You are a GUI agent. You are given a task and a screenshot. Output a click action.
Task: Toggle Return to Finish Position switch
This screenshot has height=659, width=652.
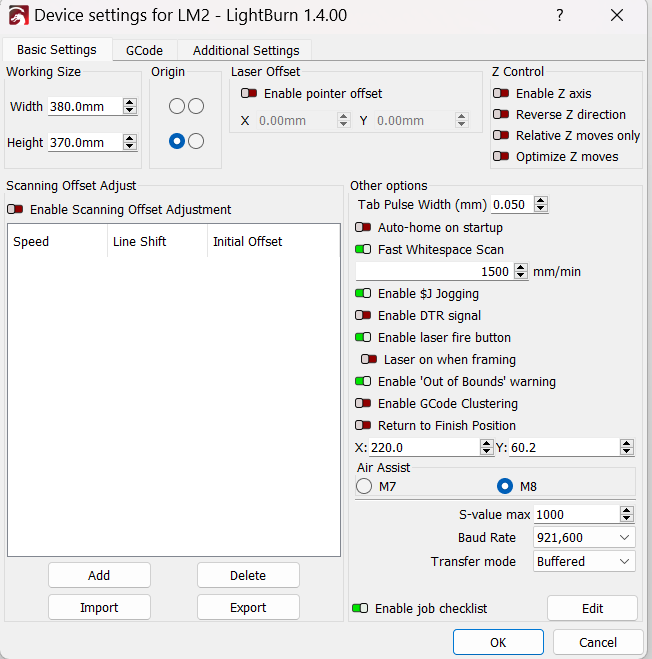click(363, 425)
